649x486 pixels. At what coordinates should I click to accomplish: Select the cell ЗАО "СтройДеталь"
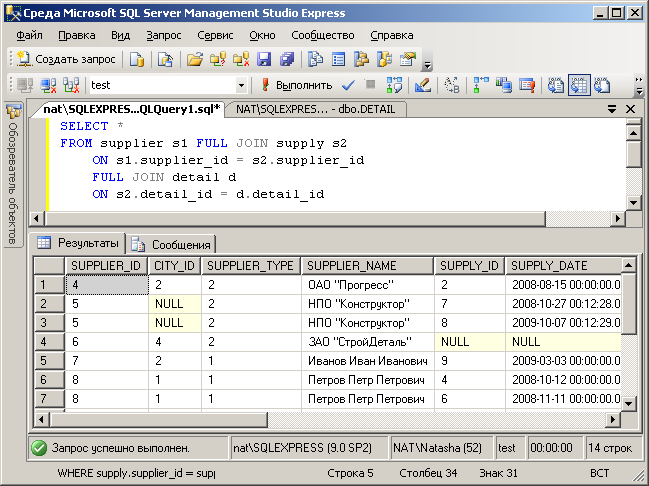[x=368, y=342]
